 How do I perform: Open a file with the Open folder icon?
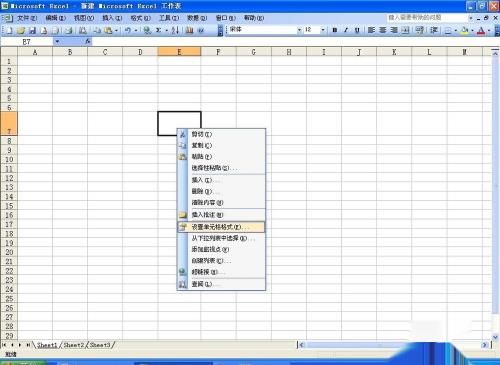tap(21, 31)
